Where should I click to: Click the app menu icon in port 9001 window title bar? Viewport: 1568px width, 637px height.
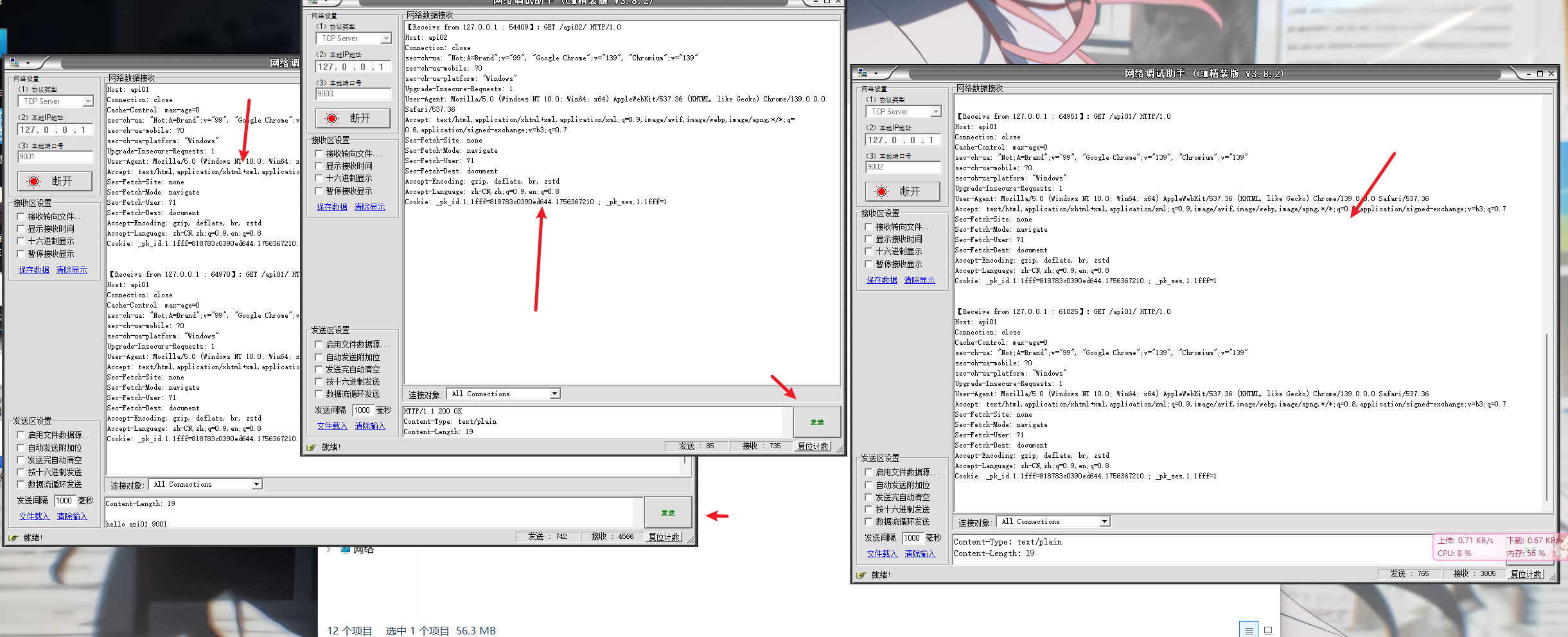click(14, 62)
